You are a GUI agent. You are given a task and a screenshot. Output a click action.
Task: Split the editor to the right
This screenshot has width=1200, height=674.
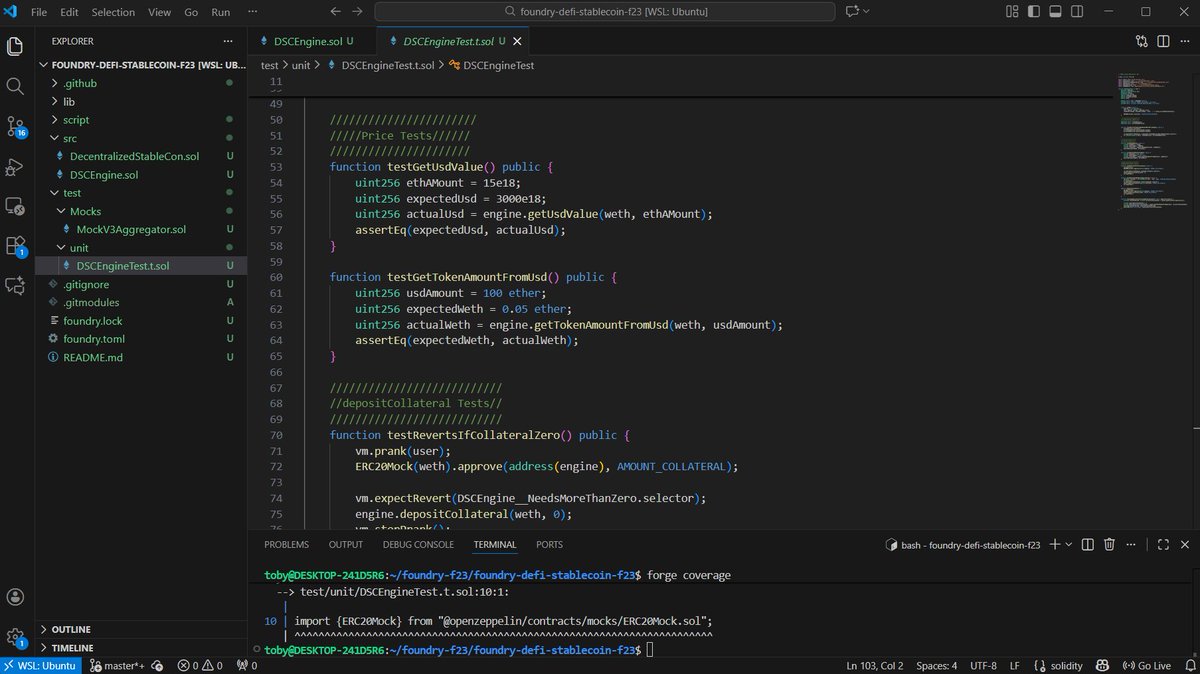click(x=1162, y=42)
